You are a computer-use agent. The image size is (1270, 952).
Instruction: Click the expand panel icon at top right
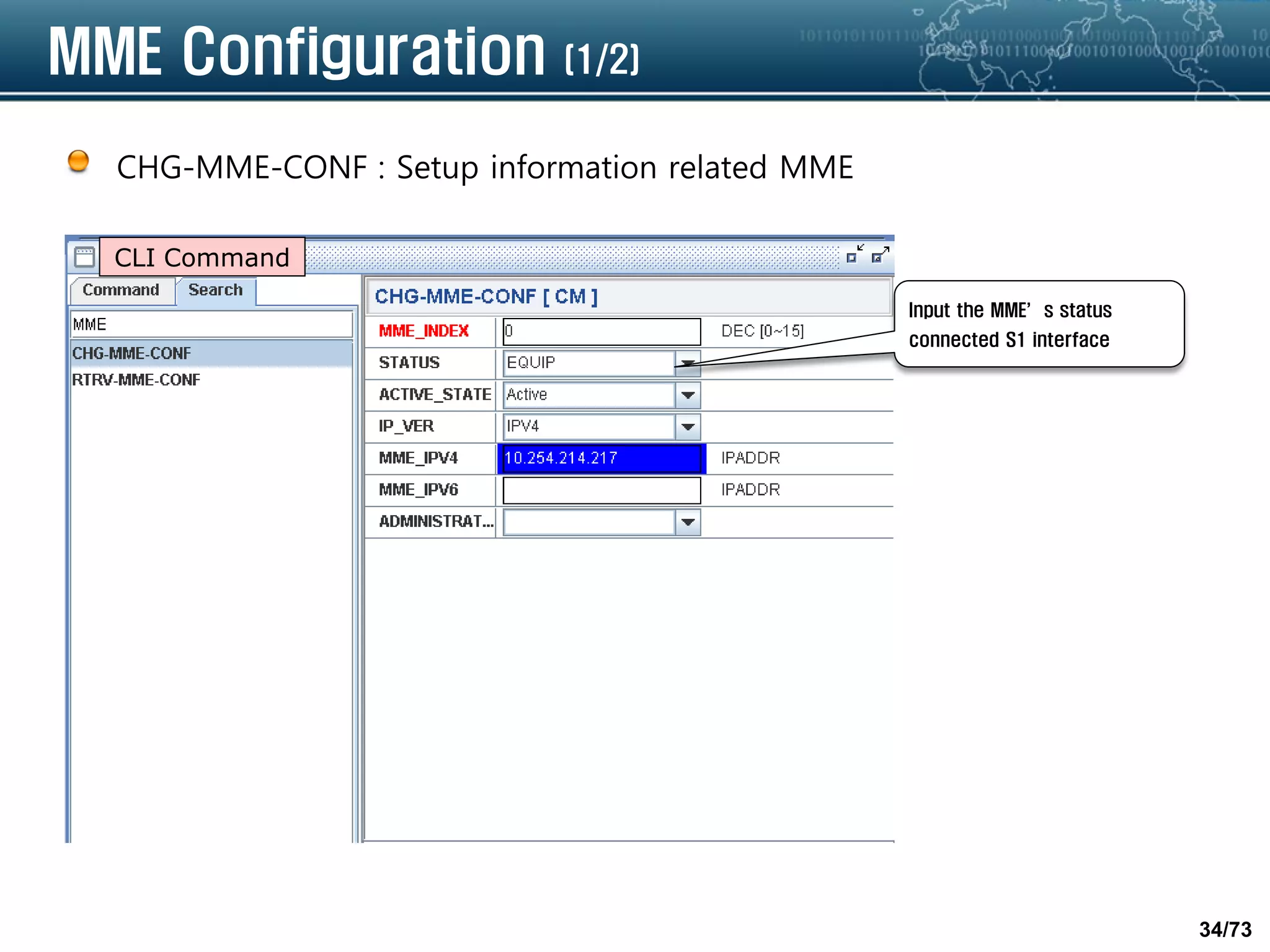click(881, 254)
